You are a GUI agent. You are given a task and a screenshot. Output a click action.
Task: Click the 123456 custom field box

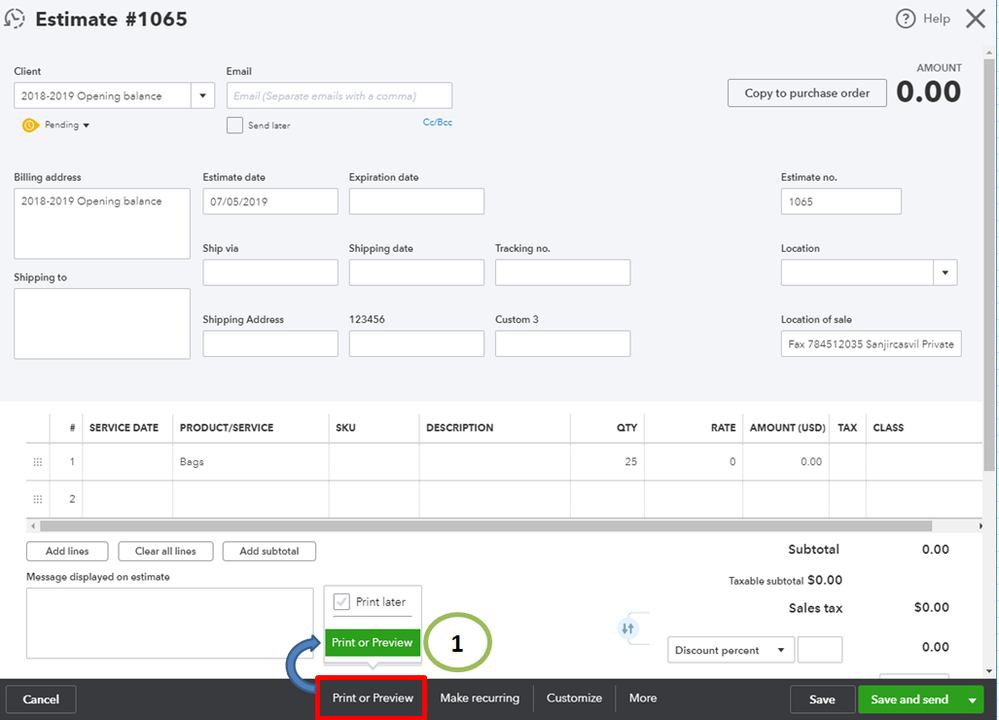click(416, 343)
